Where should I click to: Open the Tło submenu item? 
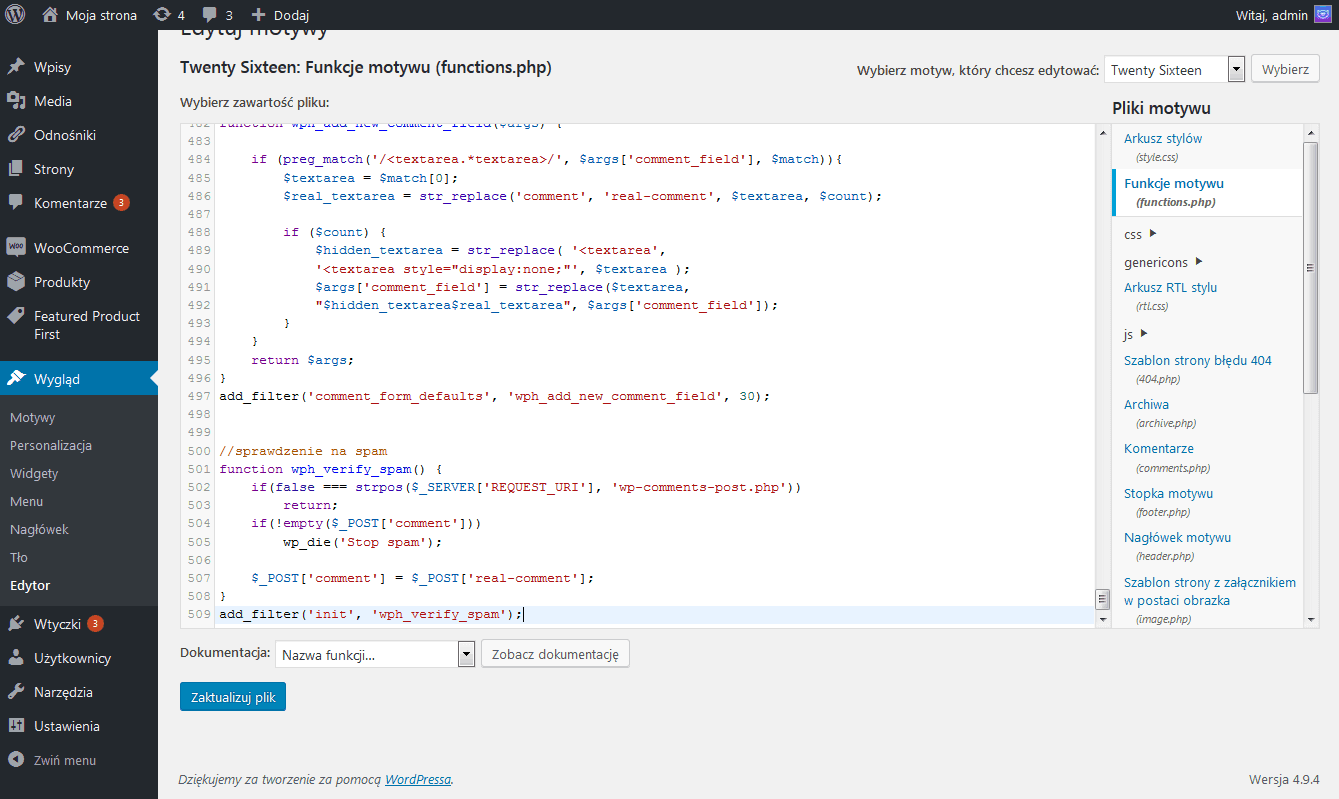(x=19, y=557)
